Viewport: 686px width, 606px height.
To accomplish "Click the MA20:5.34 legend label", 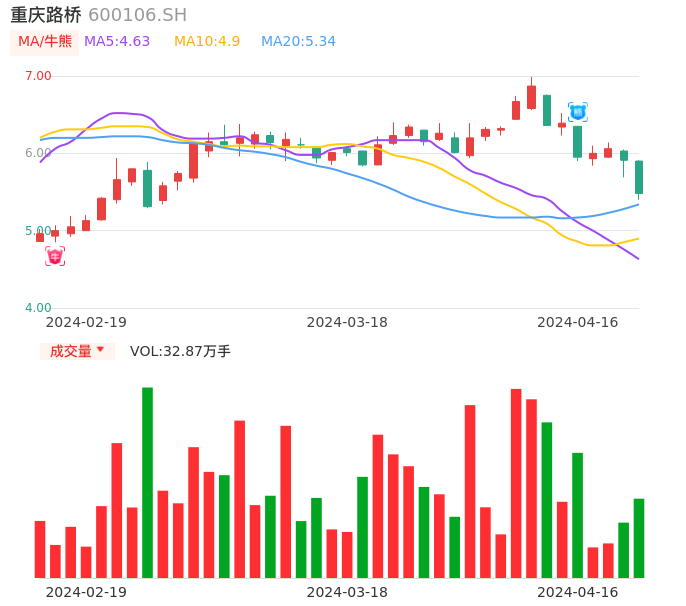I will 298,42.
